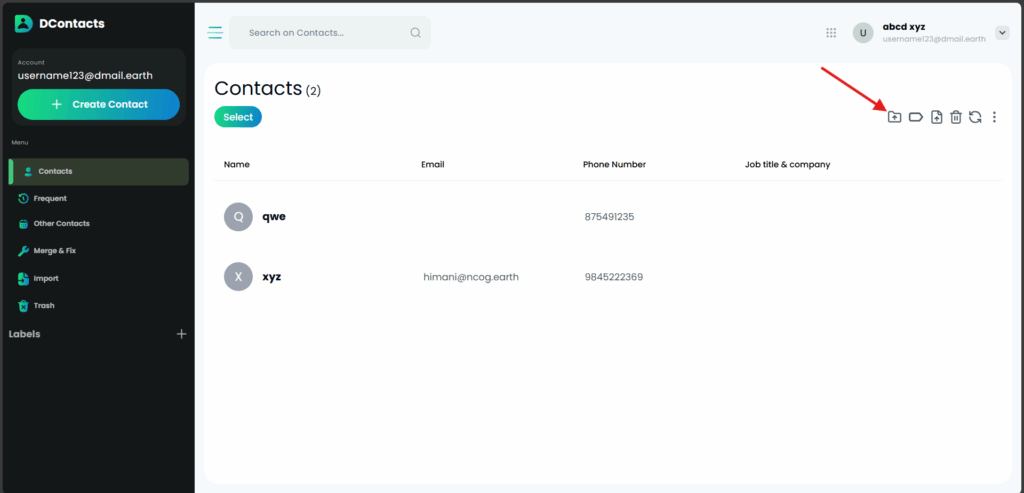Viewport: 1024px width, 493px height.
Task: Click the Select button
Action: [238, 117]
